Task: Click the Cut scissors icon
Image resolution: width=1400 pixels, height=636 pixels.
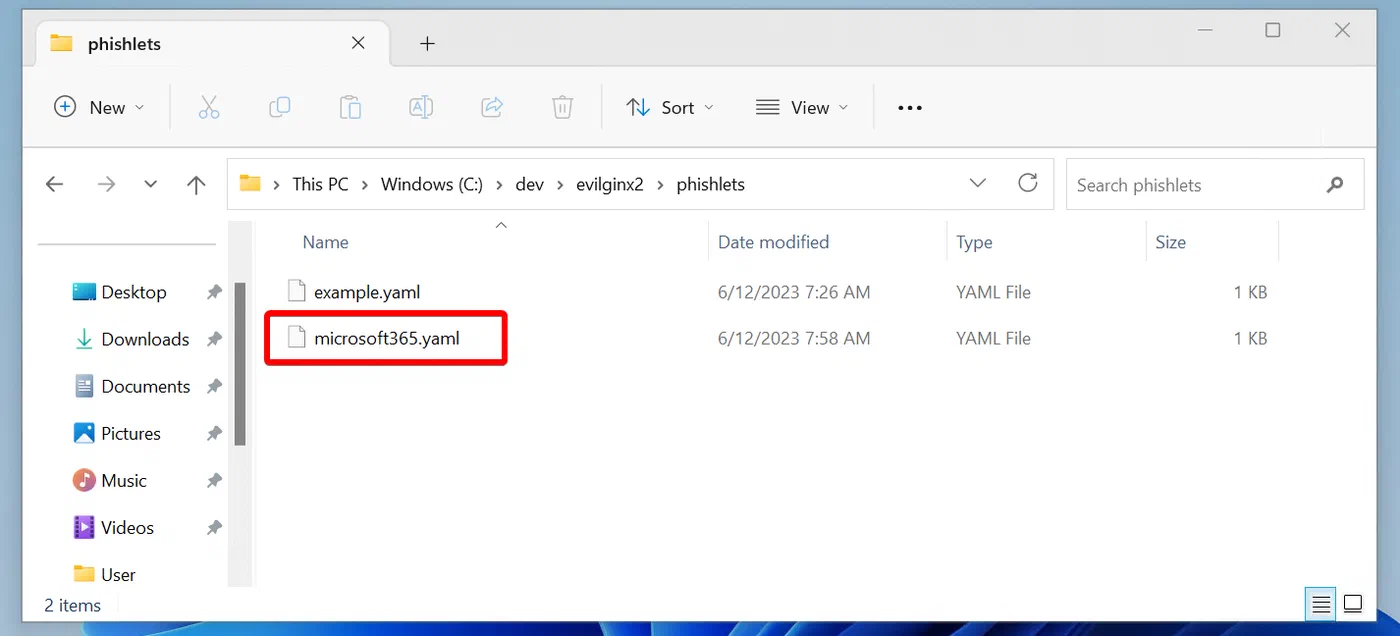Action: tap(209, 107)
